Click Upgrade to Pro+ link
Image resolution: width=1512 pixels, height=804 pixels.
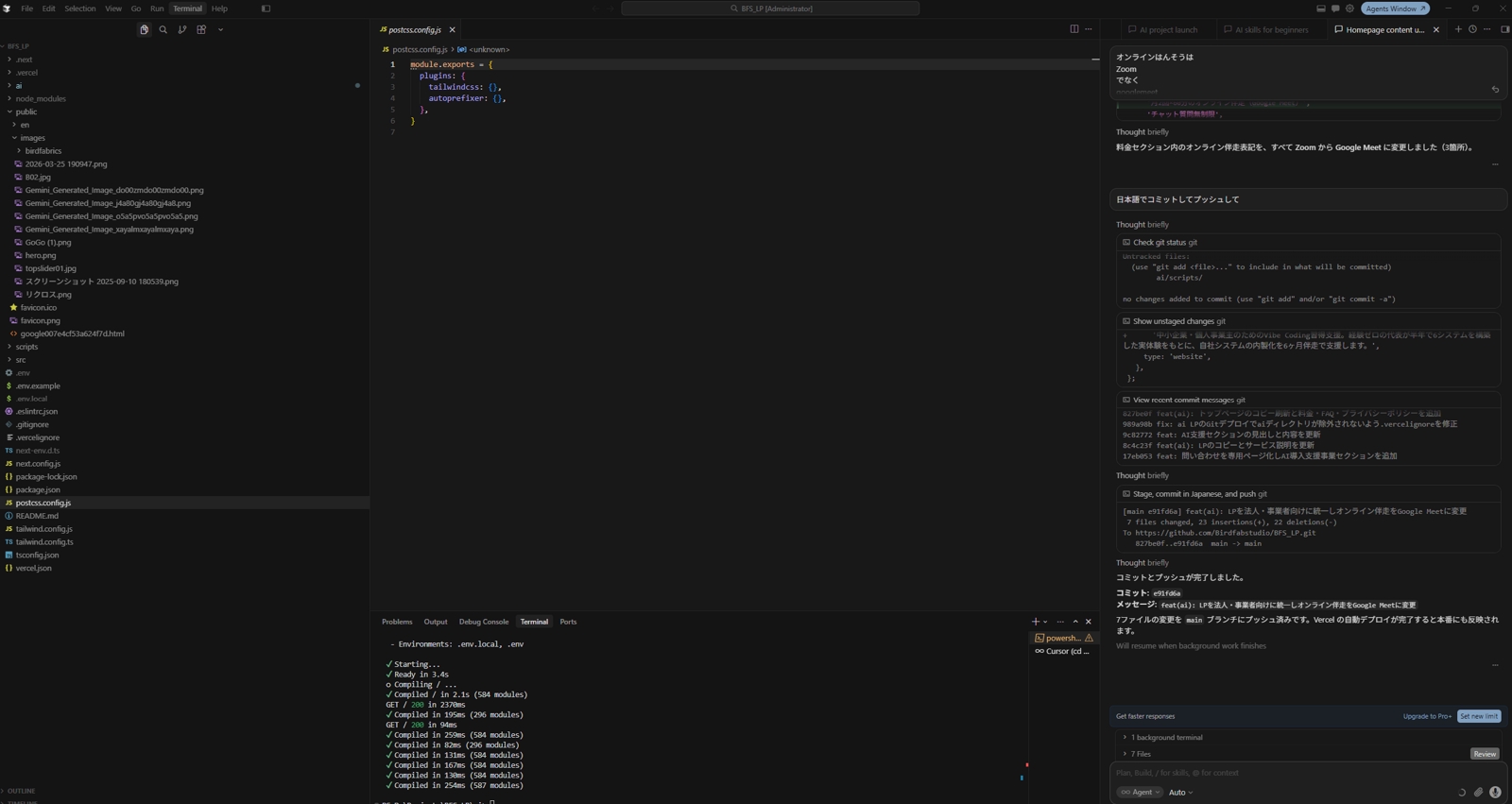point(1427,716)
